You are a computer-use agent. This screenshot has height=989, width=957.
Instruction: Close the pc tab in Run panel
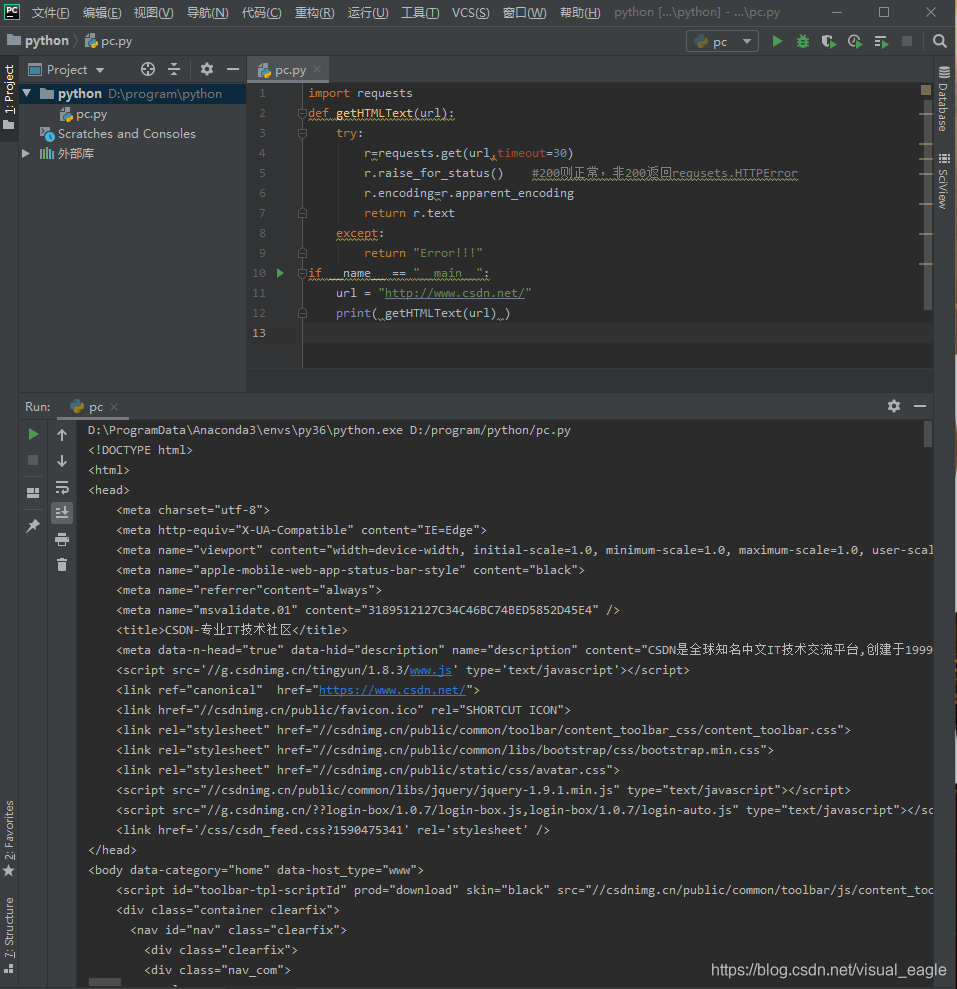[114, 407]
